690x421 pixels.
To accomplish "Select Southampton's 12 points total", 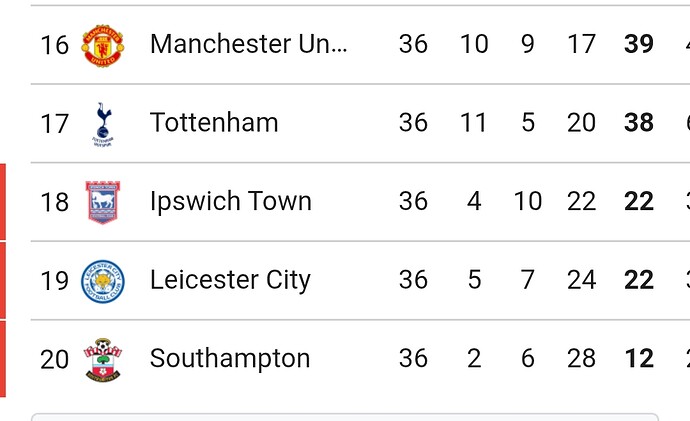I will pyautogui.click(x=639, y=358).
